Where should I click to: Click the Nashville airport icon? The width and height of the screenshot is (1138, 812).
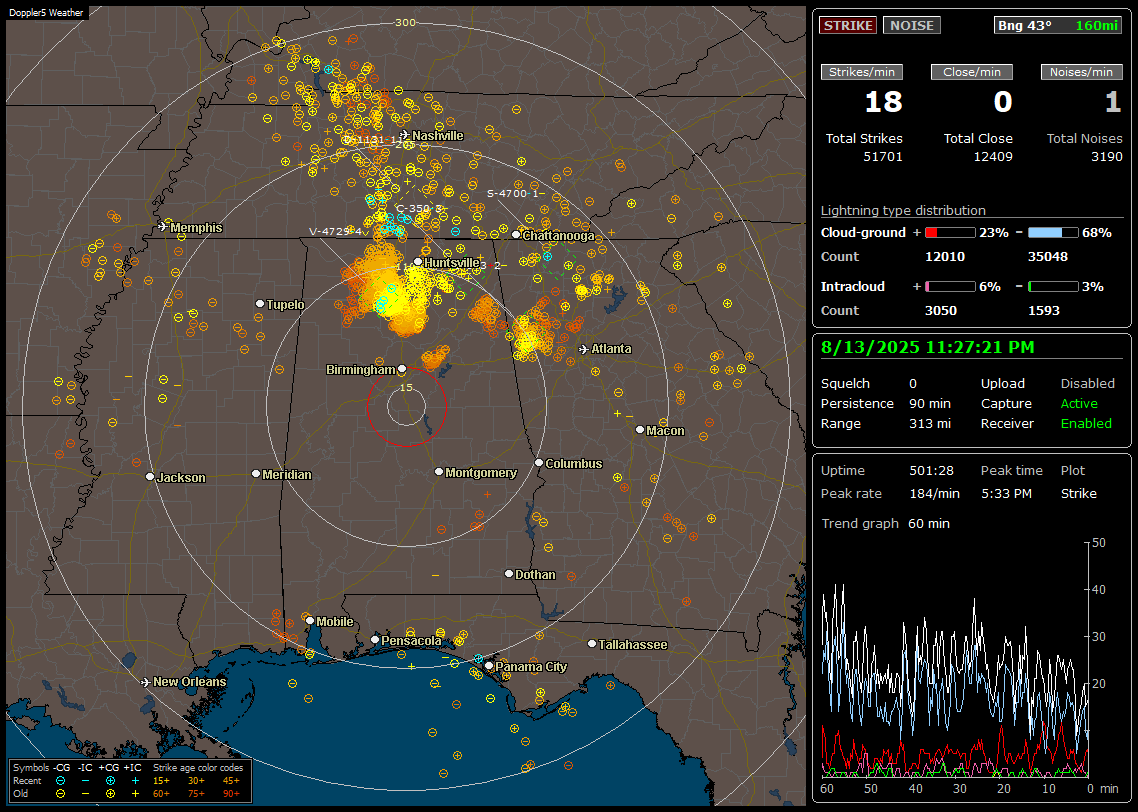[404, 135]
